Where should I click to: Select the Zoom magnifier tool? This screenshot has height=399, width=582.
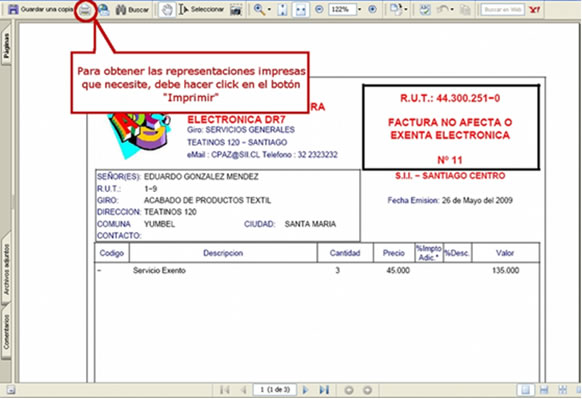point(259,10)
